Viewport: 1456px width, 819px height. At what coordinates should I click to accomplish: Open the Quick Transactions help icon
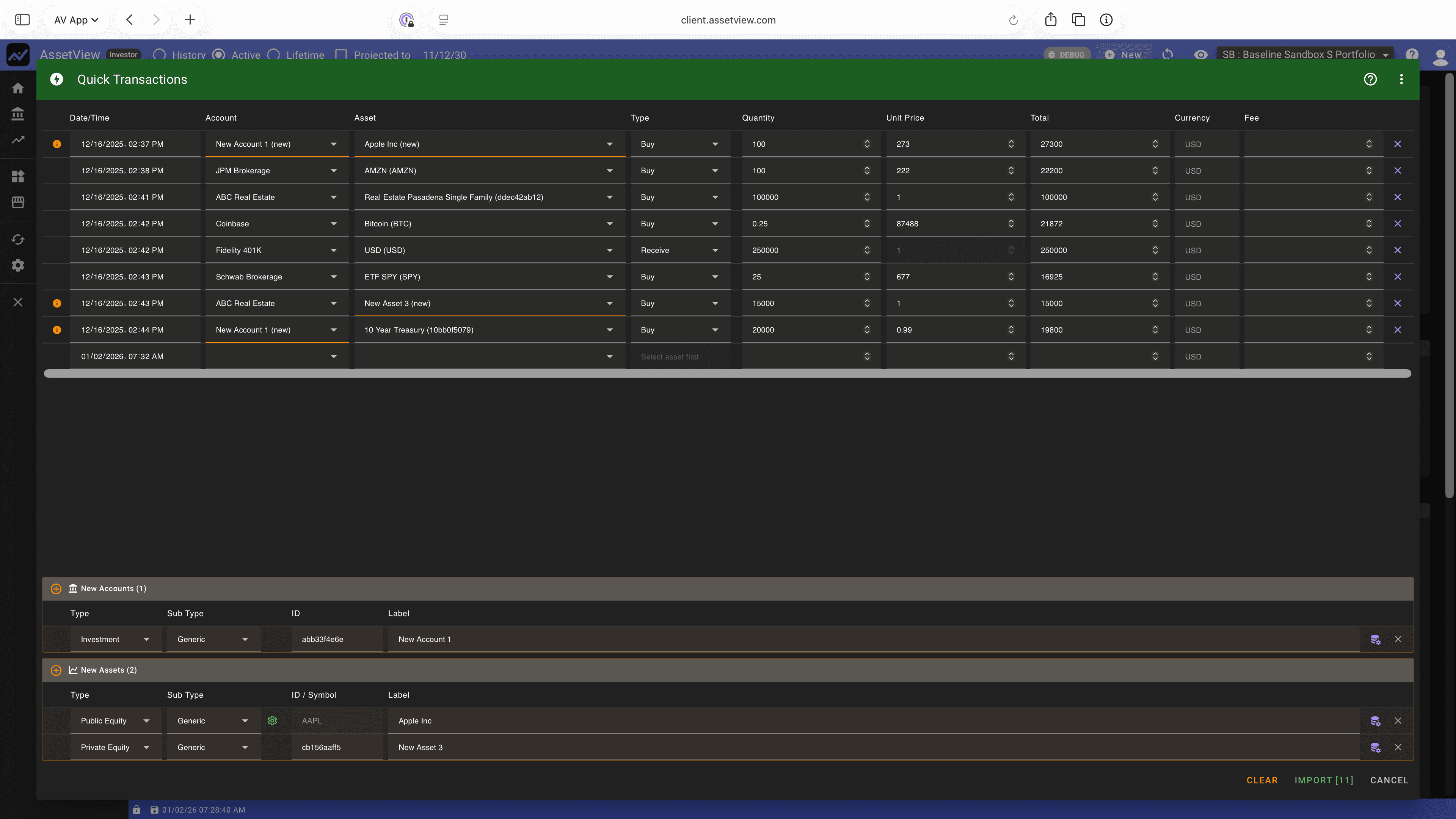[x=1370, y=79]
